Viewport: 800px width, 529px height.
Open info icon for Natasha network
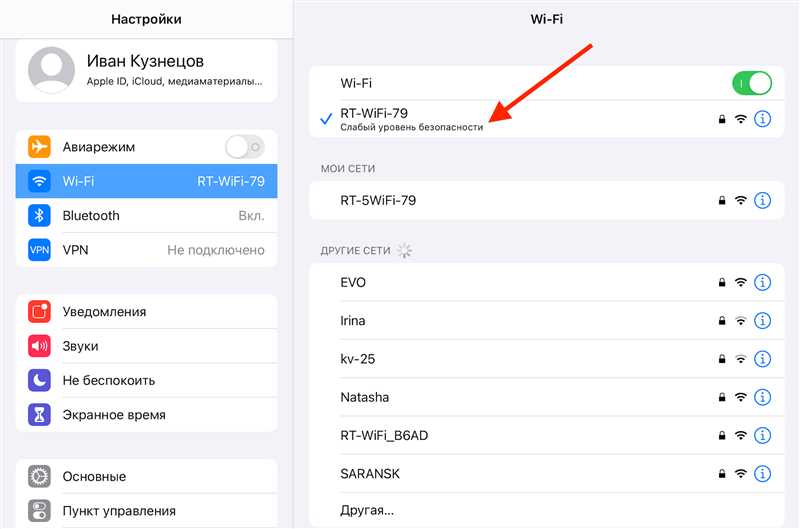[762, 397]
